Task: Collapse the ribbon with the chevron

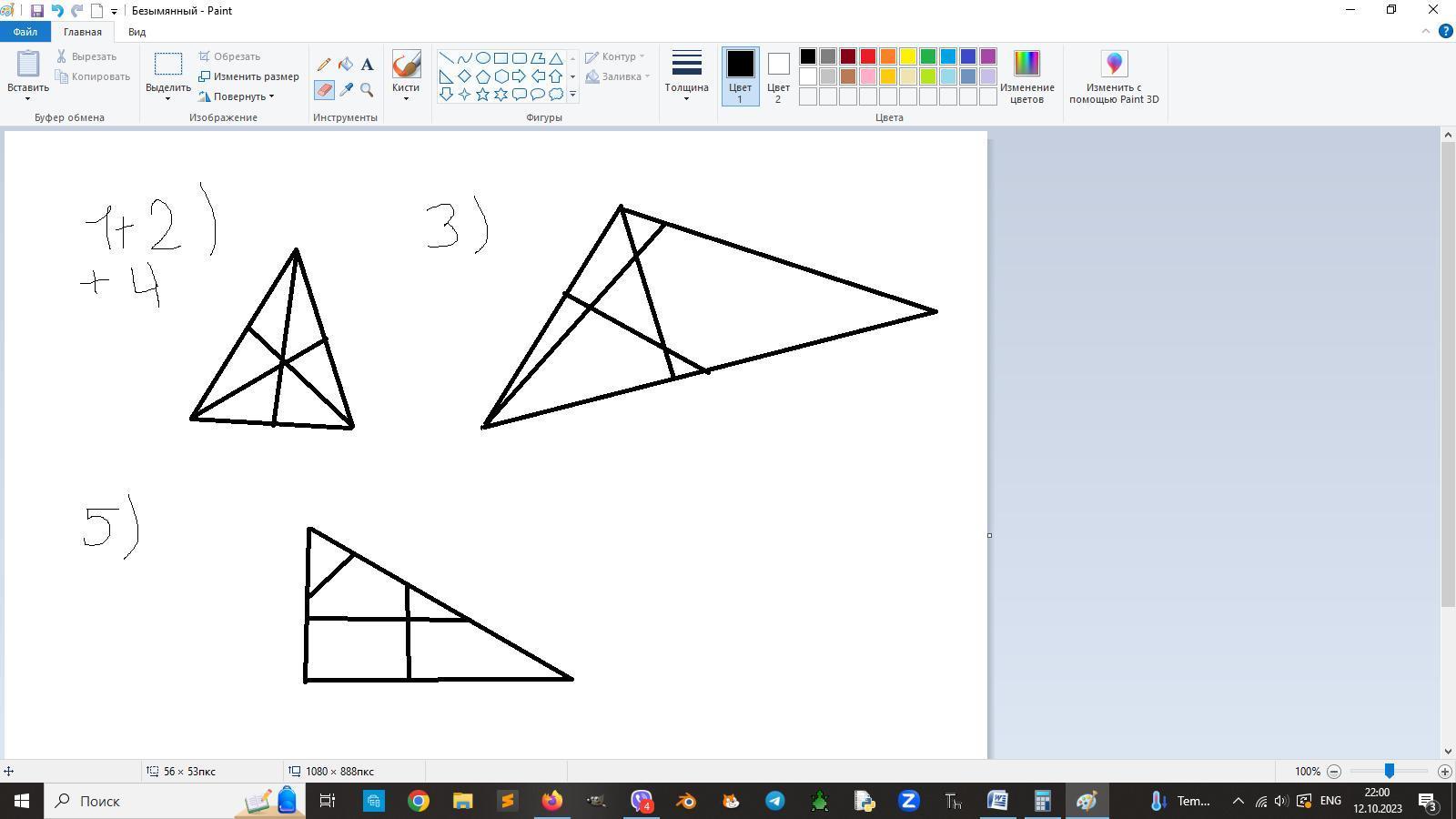Action: pos(1426,31)
